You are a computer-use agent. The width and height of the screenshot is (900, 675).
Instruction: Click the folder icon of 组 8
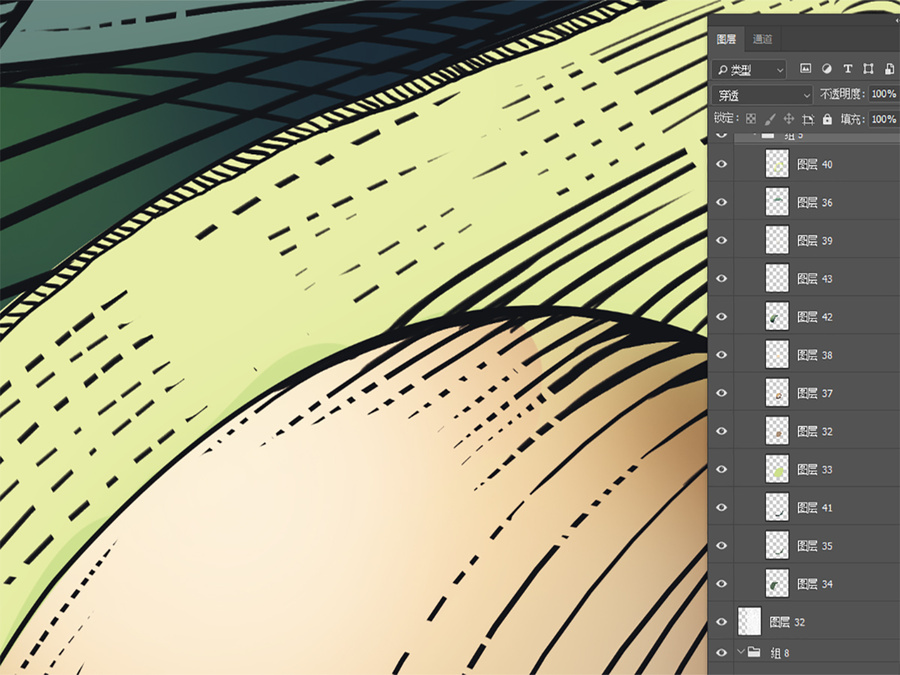pos(754,652)
